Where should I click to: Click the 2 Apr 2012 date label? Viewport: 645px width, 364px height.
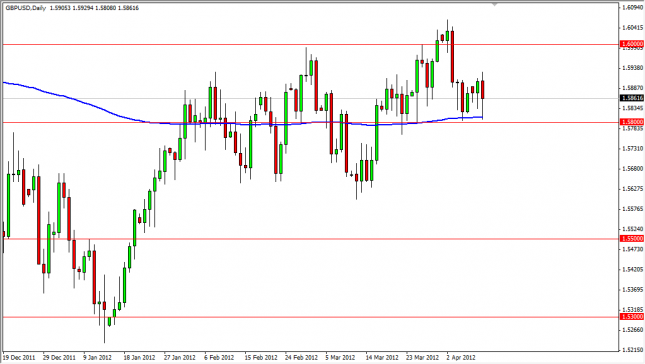coord(461,357)
